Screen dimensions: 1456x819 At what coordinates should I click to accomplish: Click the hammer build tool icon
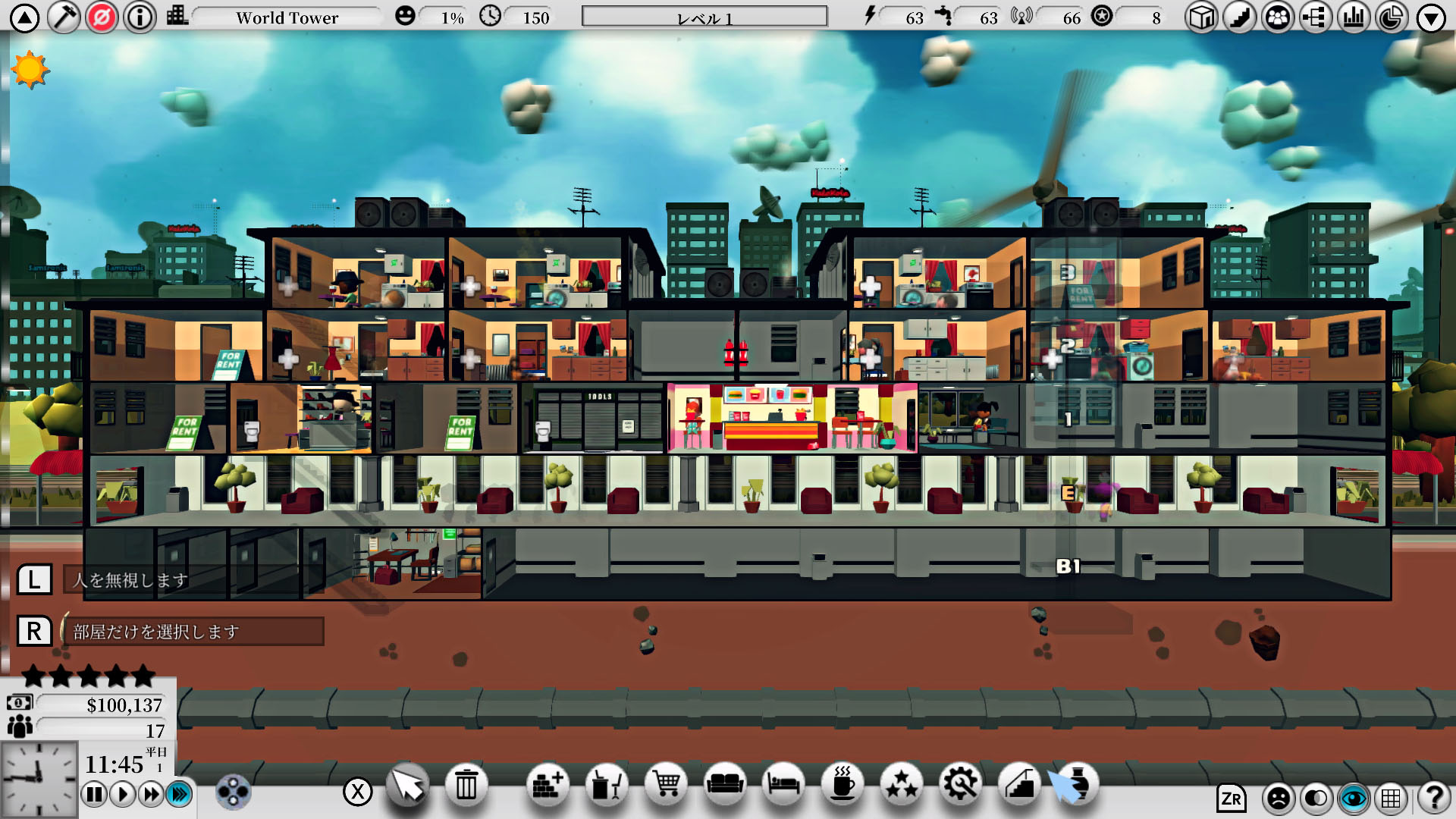coord(64,17)
